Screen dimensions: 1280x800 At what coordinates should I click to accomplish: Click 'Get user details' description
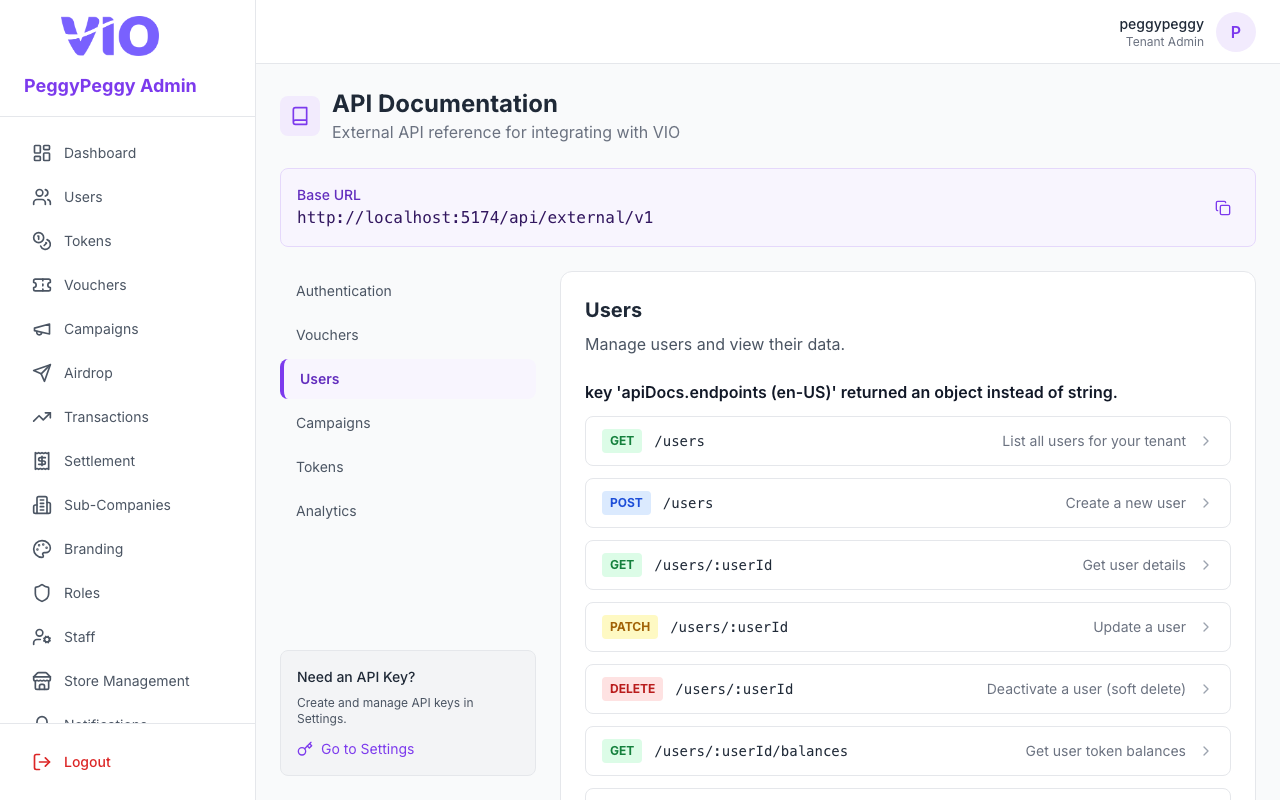[x=1134, y=565]
